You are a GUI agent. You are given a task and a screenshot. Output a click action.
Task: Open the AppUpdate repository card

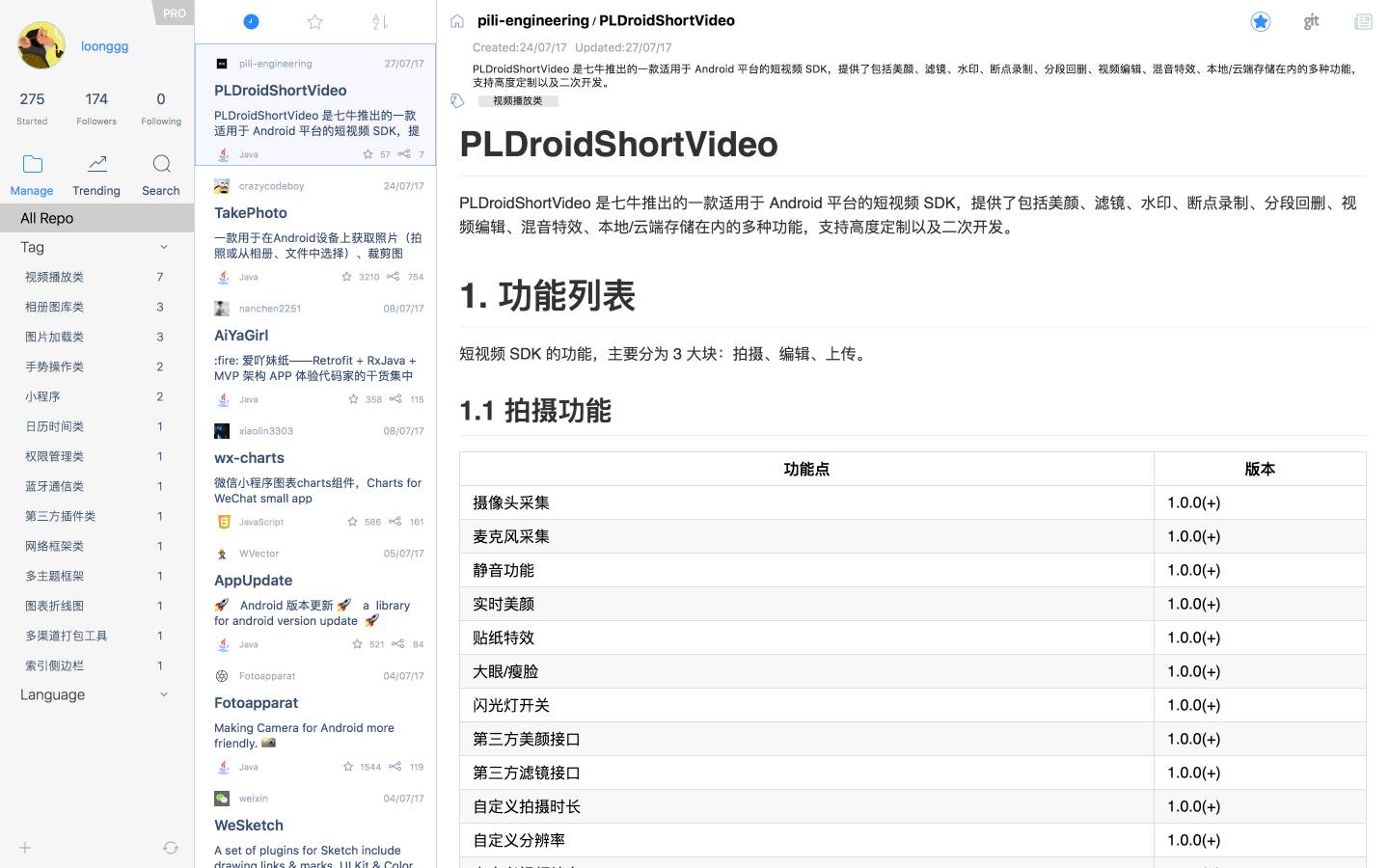[315, 595]
